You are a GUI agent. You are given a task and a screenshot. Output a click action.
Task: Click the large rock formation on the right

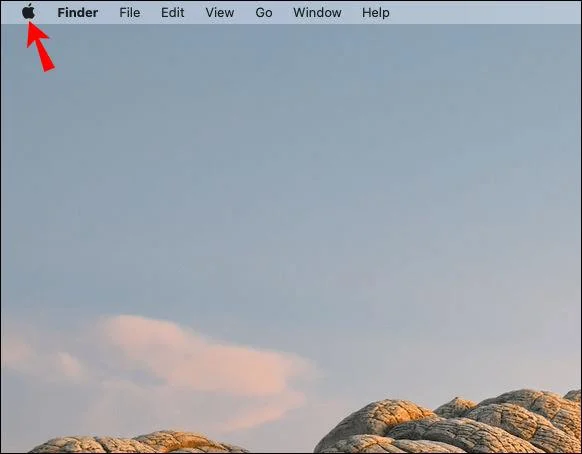(x=449, y=423)
